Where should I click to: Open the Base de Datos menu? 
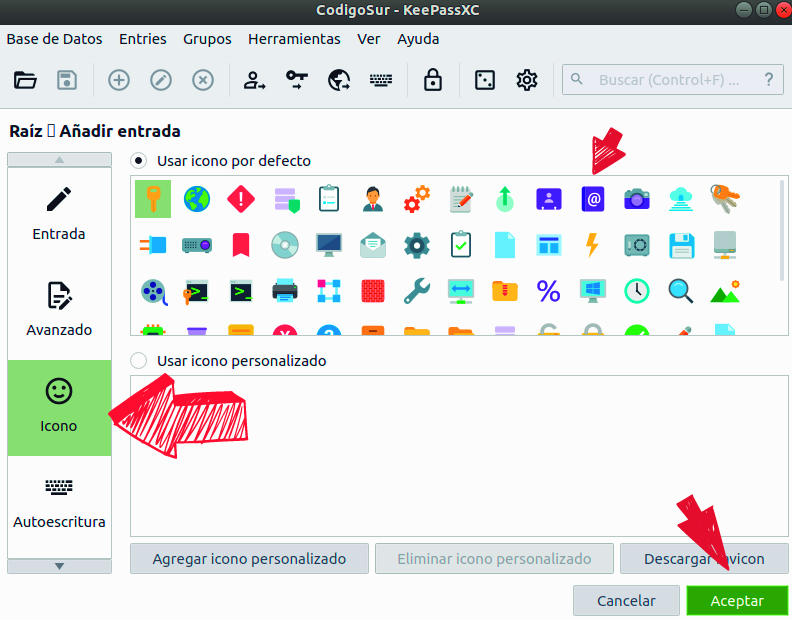click(x=55, y=39)
